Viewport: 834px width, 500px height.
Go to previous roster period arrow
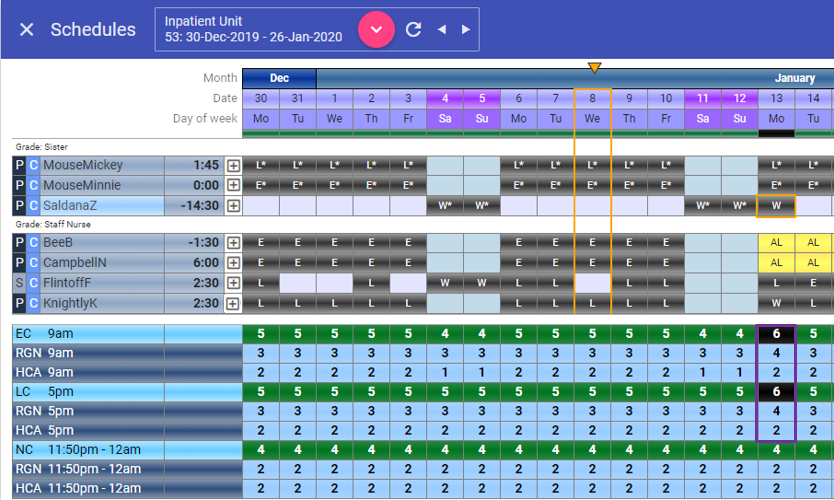point(441,30)
